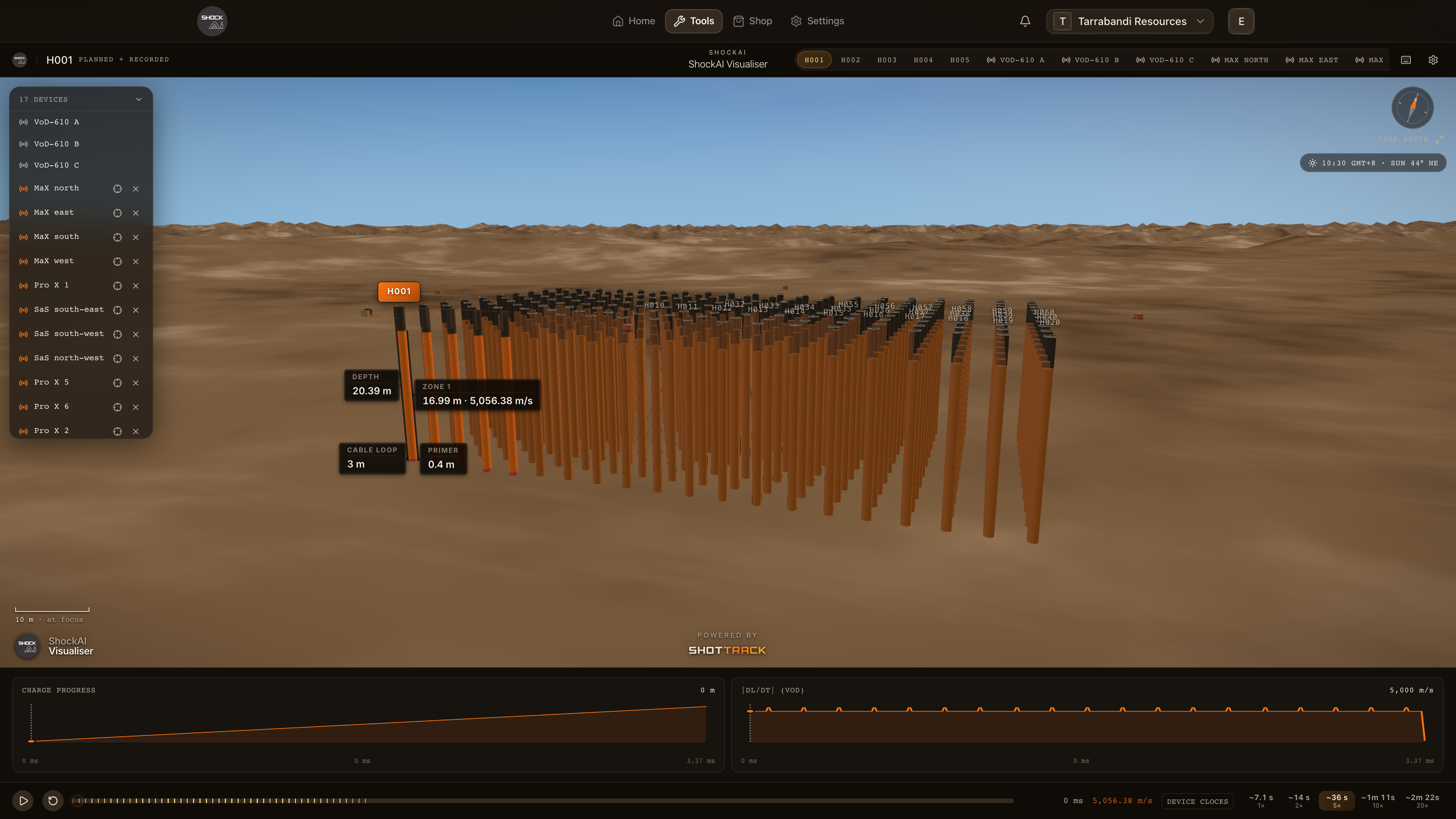This screenshot has width=1456, height=819.
Task: Click the ShockAI logo in the top bar
Action: [212, 21]
